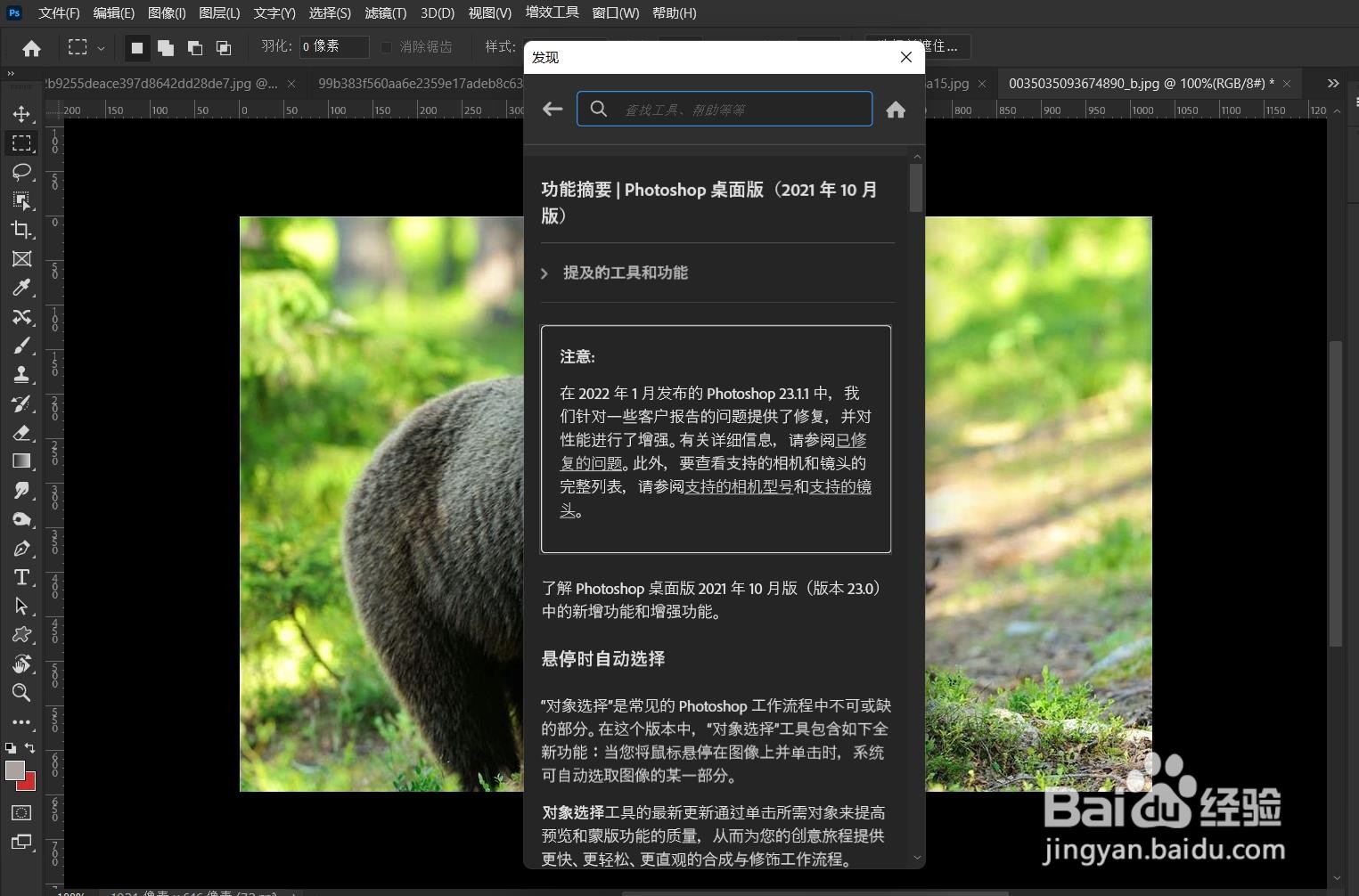1359x896 pixels.
Task: Select the Clone Stamp tool
Action: (x=21, y=374)
